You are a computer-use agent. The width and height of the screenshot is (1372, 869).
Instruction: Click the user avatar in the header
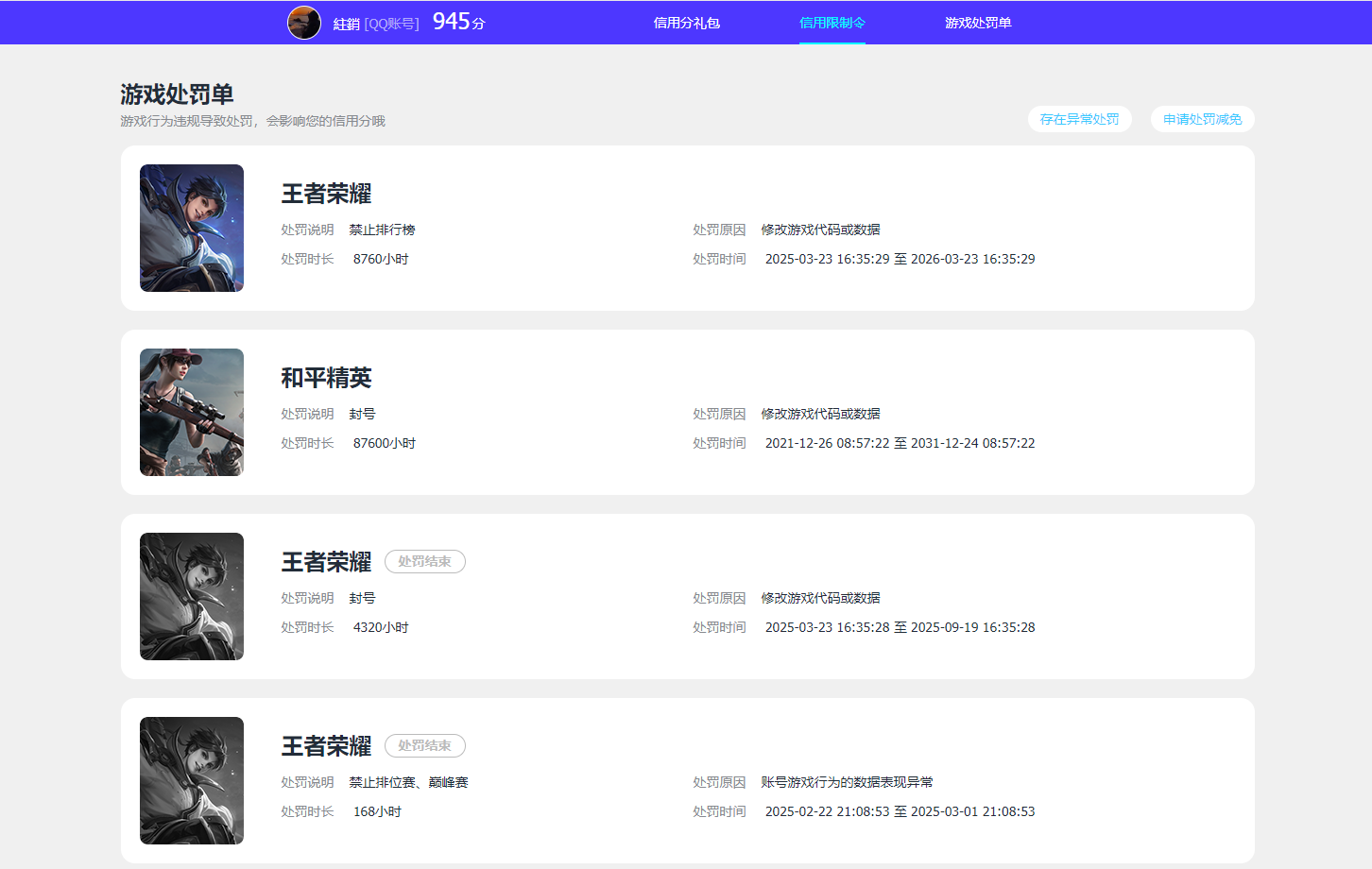tap(303, 23)
